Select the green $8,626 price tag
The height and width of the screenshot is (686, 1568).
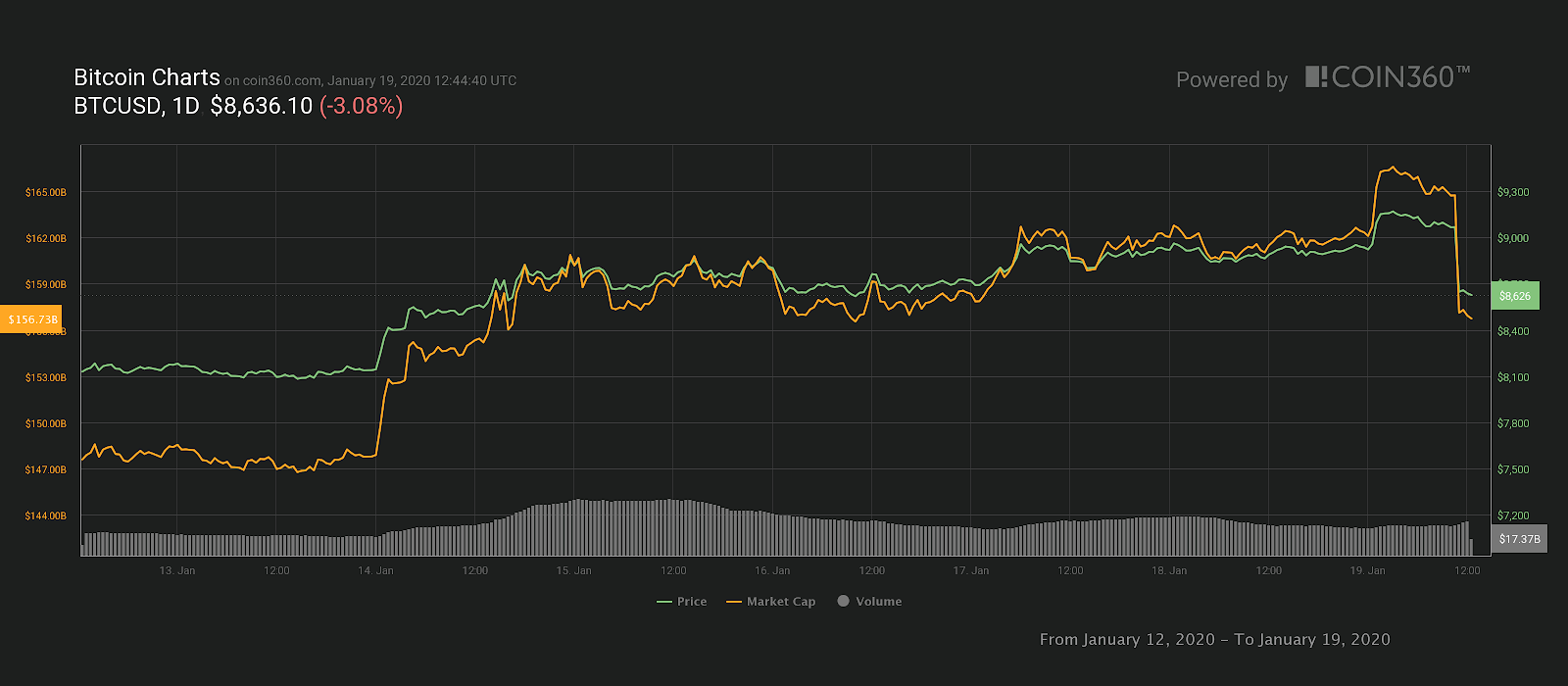point(1514,296)
